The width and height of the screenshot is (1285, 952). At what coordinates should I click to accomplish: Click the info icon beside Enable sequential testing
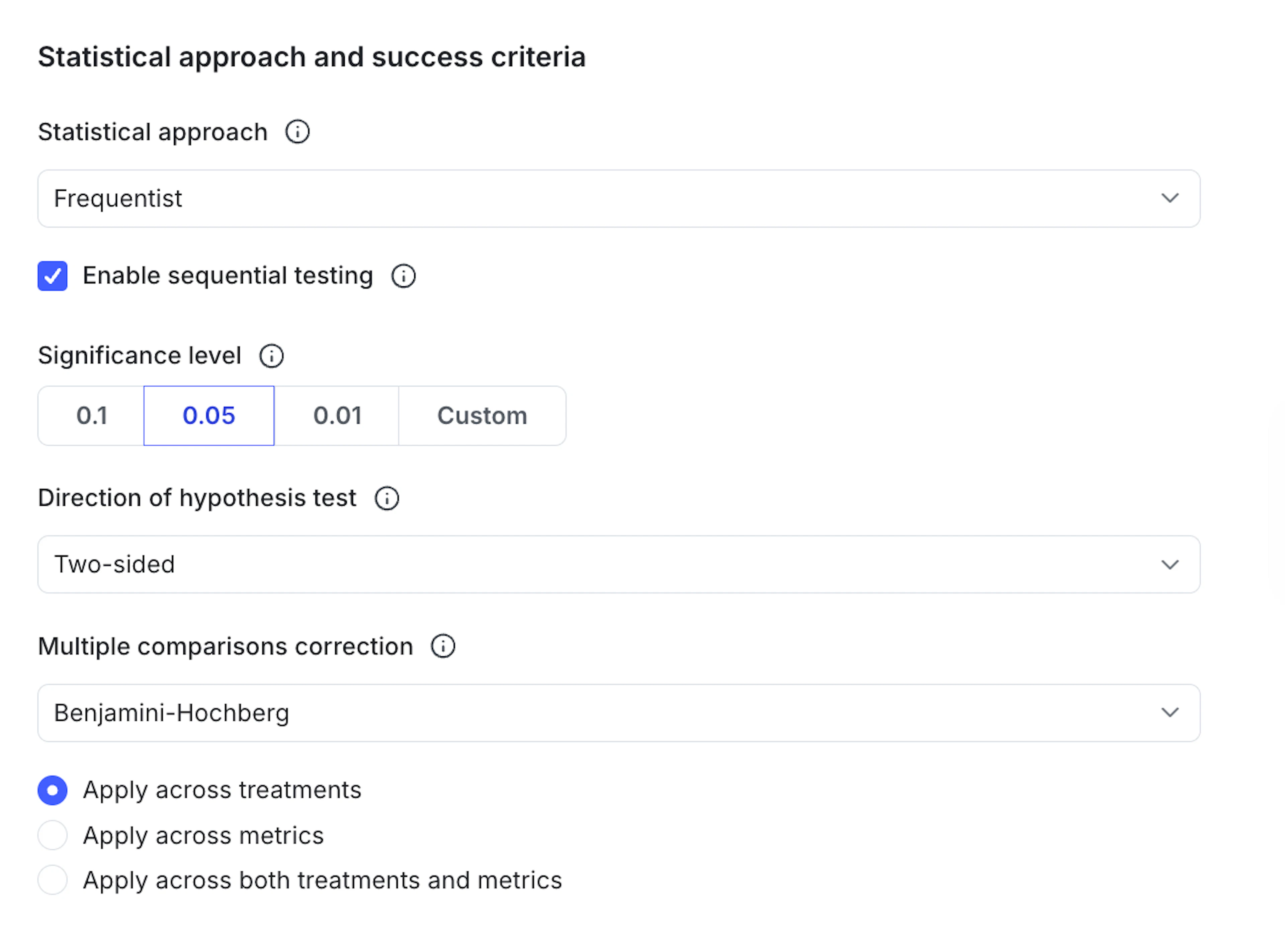[x=404, y=276]
